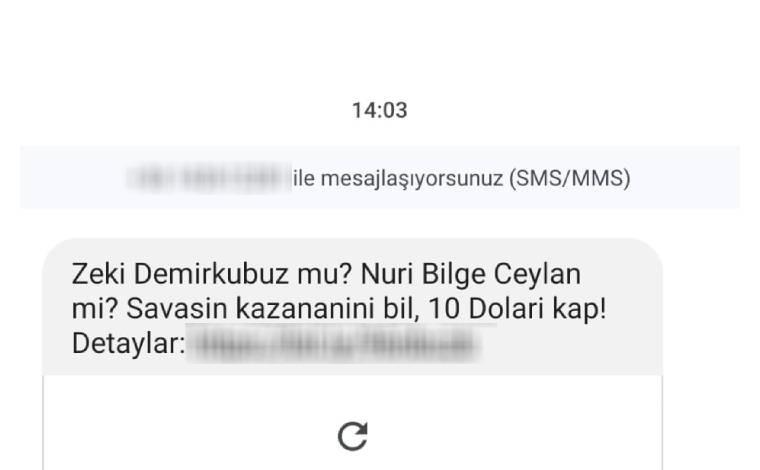The width and height of the screenshot is (760, 470).
Task: Tap the blurred link after Detaylar:
Action: (x=333, y=344)
